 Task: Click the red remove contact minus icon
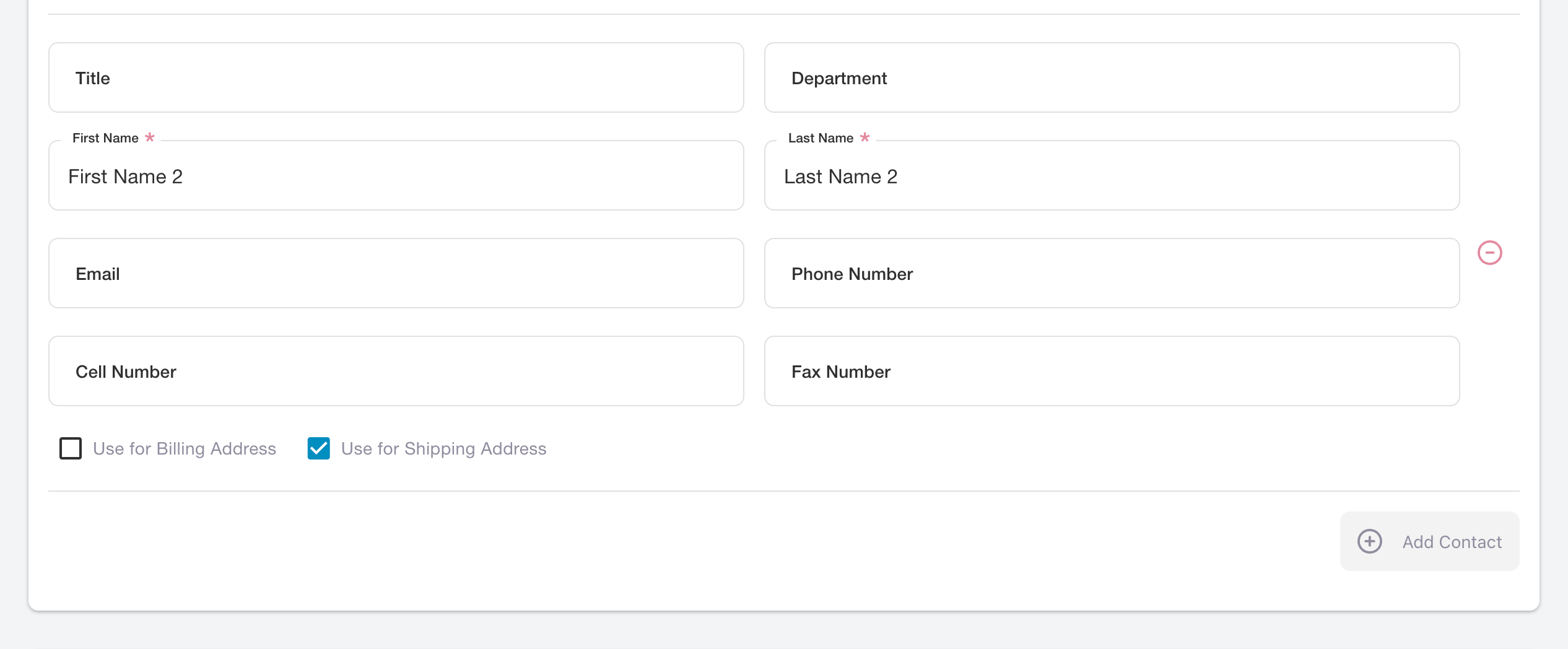coord(1489,253)
